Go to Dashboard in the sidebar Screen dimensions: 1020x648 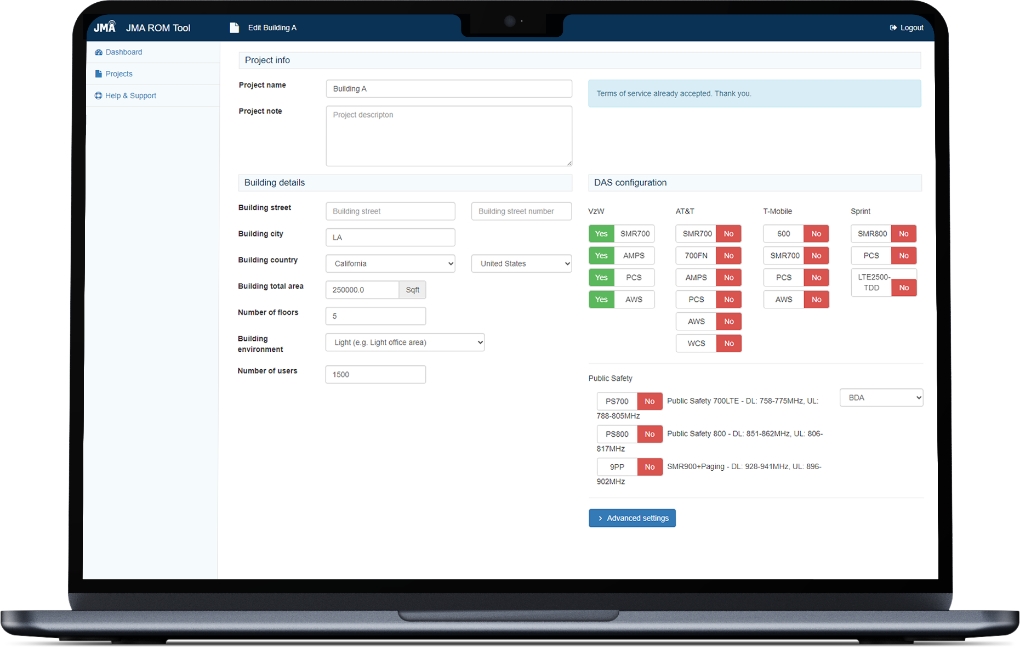[124, 52]
